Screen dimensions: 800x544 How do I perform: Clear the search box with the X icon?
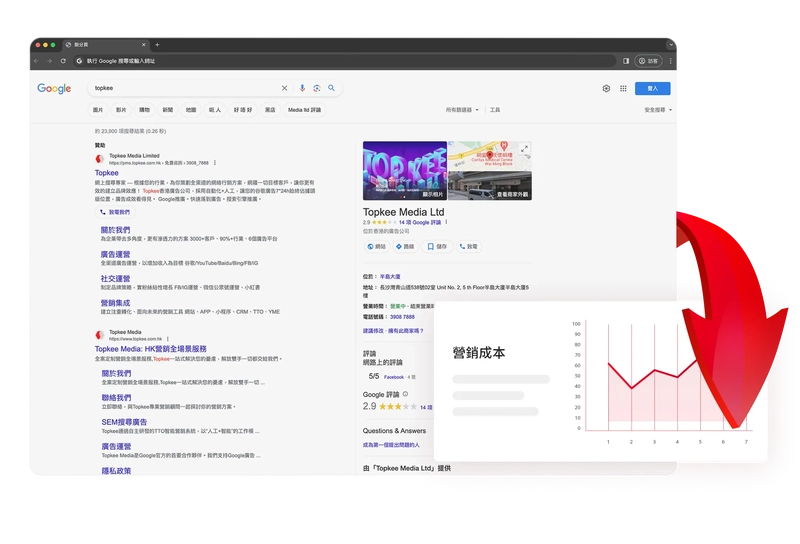point(284,88)
